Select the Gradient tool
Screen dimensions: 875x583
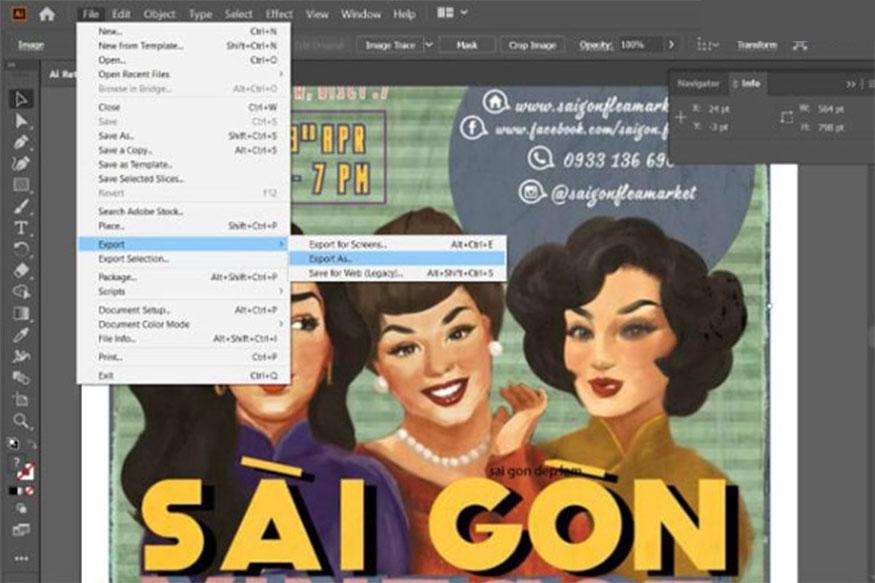point(21,313)
